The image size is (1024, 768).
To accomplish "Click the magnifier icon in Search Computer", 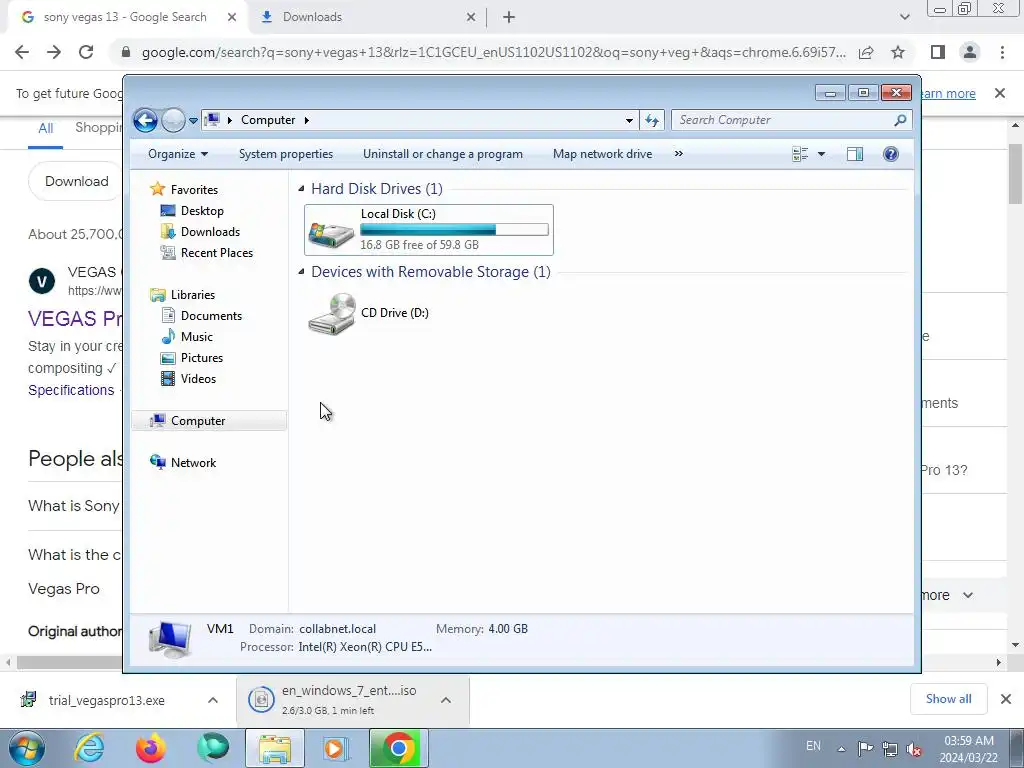I will pos(900,120).
